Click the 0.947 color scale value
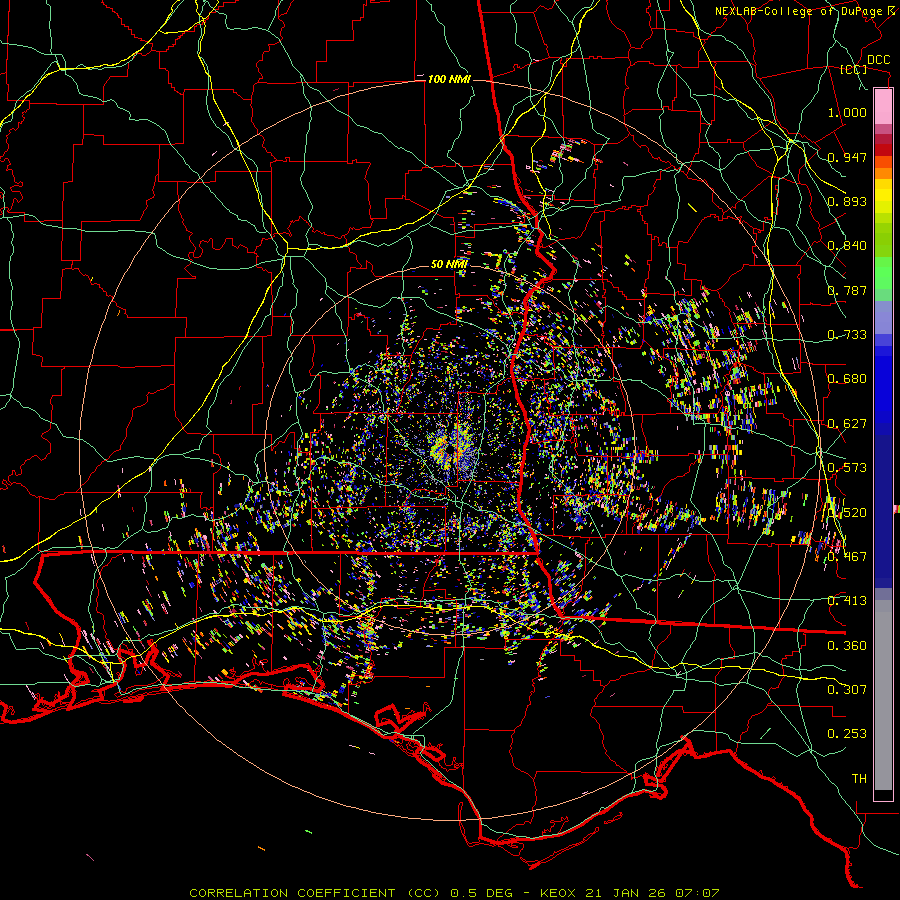900x900 pixels. coord(847,157)
